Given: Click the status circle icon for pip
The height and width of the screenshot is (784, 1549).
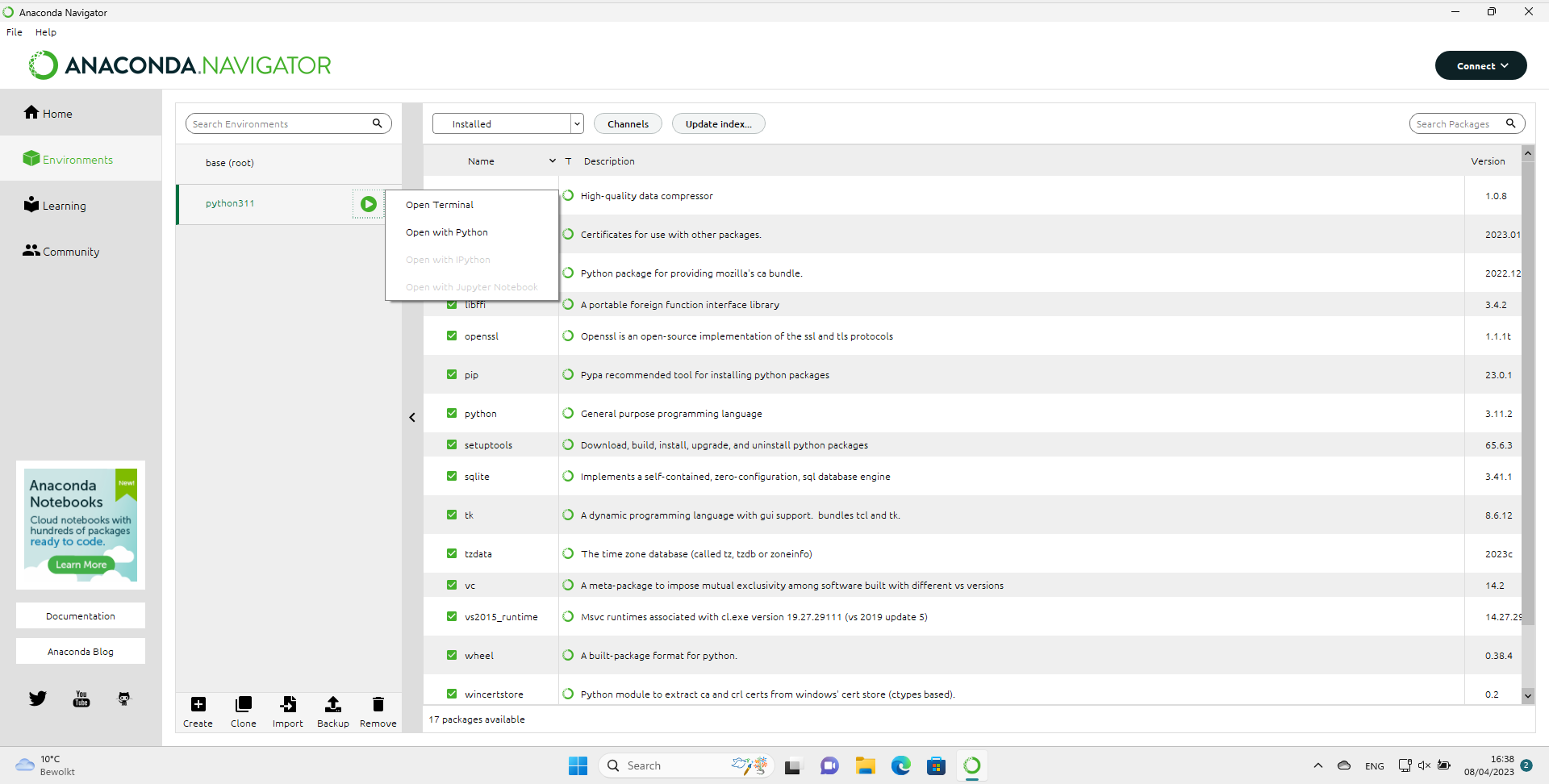Looking at the screenshot, I should click(568, 374).
